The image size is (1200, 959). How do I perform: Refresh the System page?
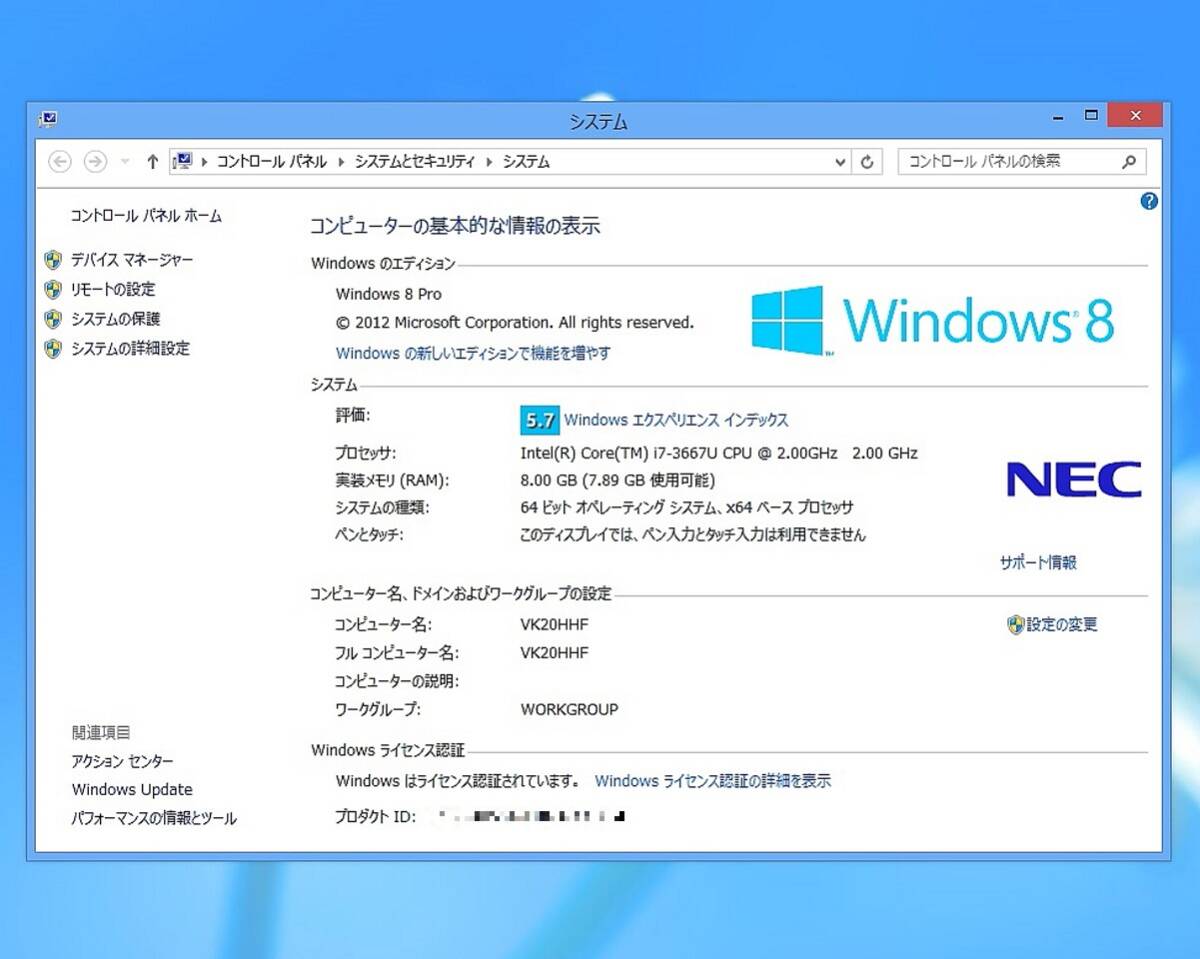pyautogui.click(x=867, y=162)
